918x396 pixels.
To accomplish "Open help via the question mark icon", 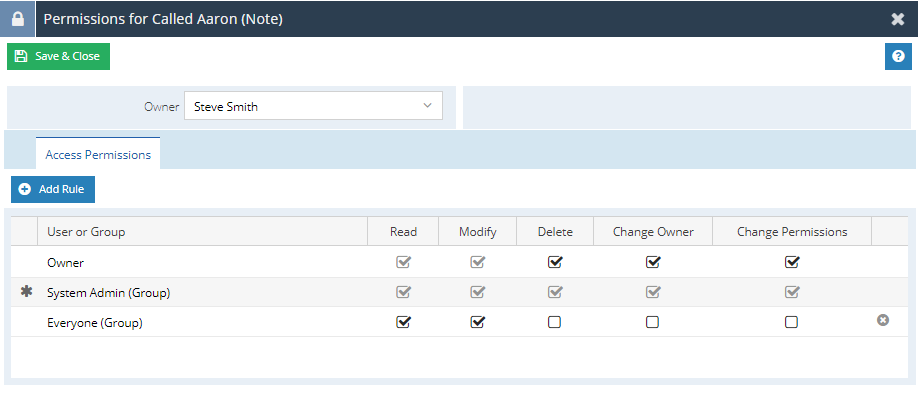I will point(898,56).
